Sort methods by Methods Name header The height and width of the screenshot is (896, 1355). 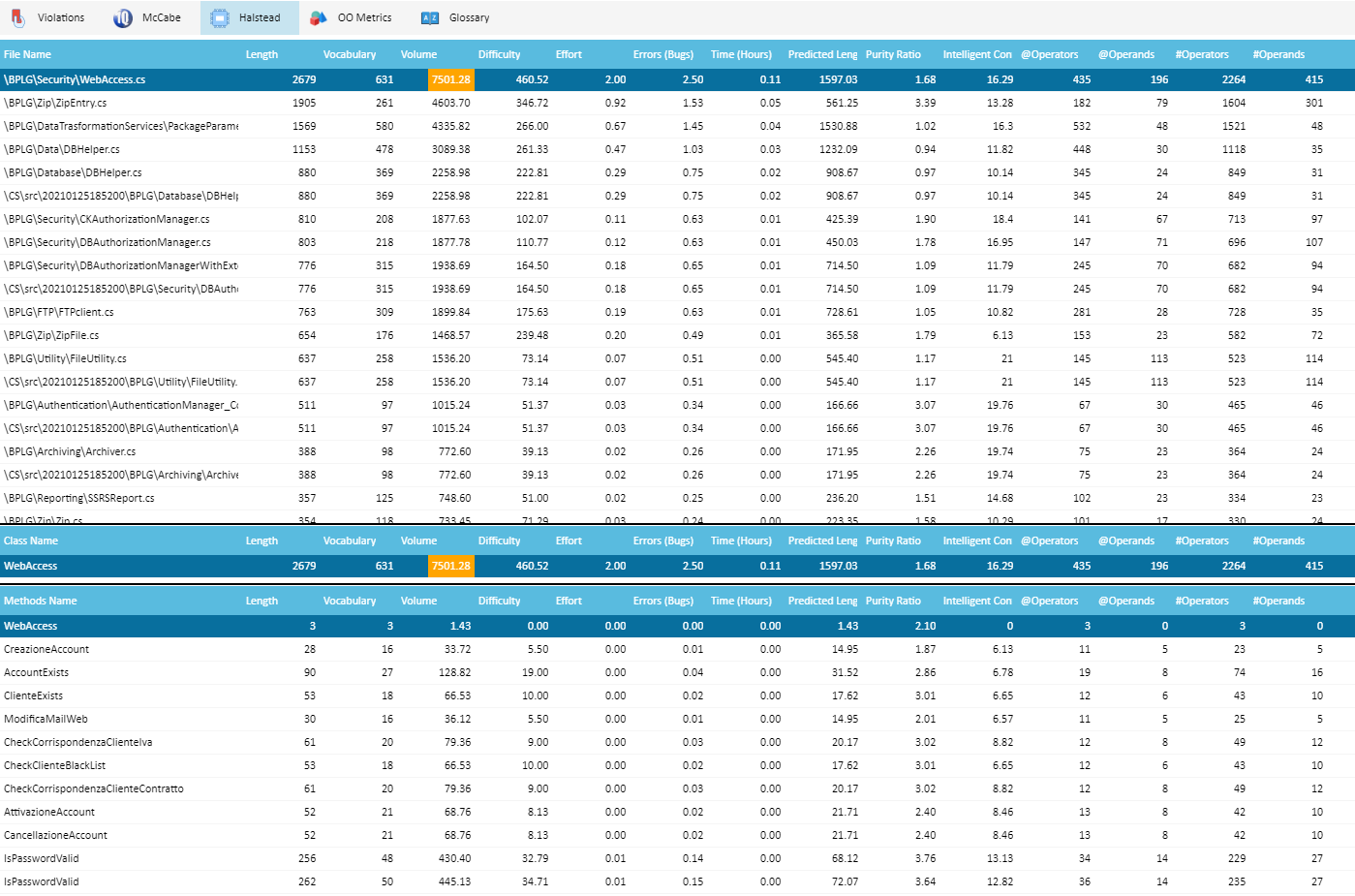coord(40,601)
